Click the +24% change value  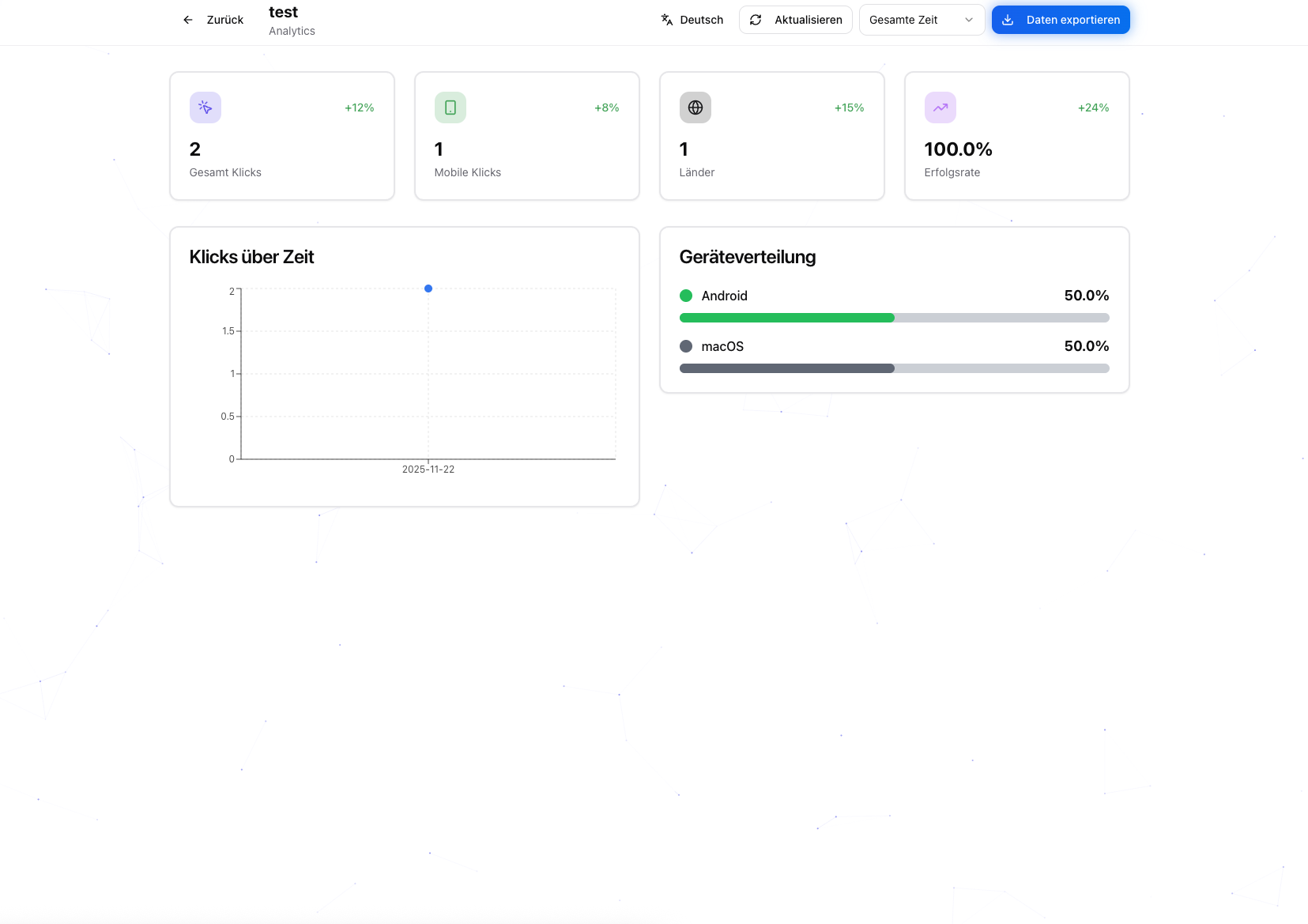pos(1094,107)
